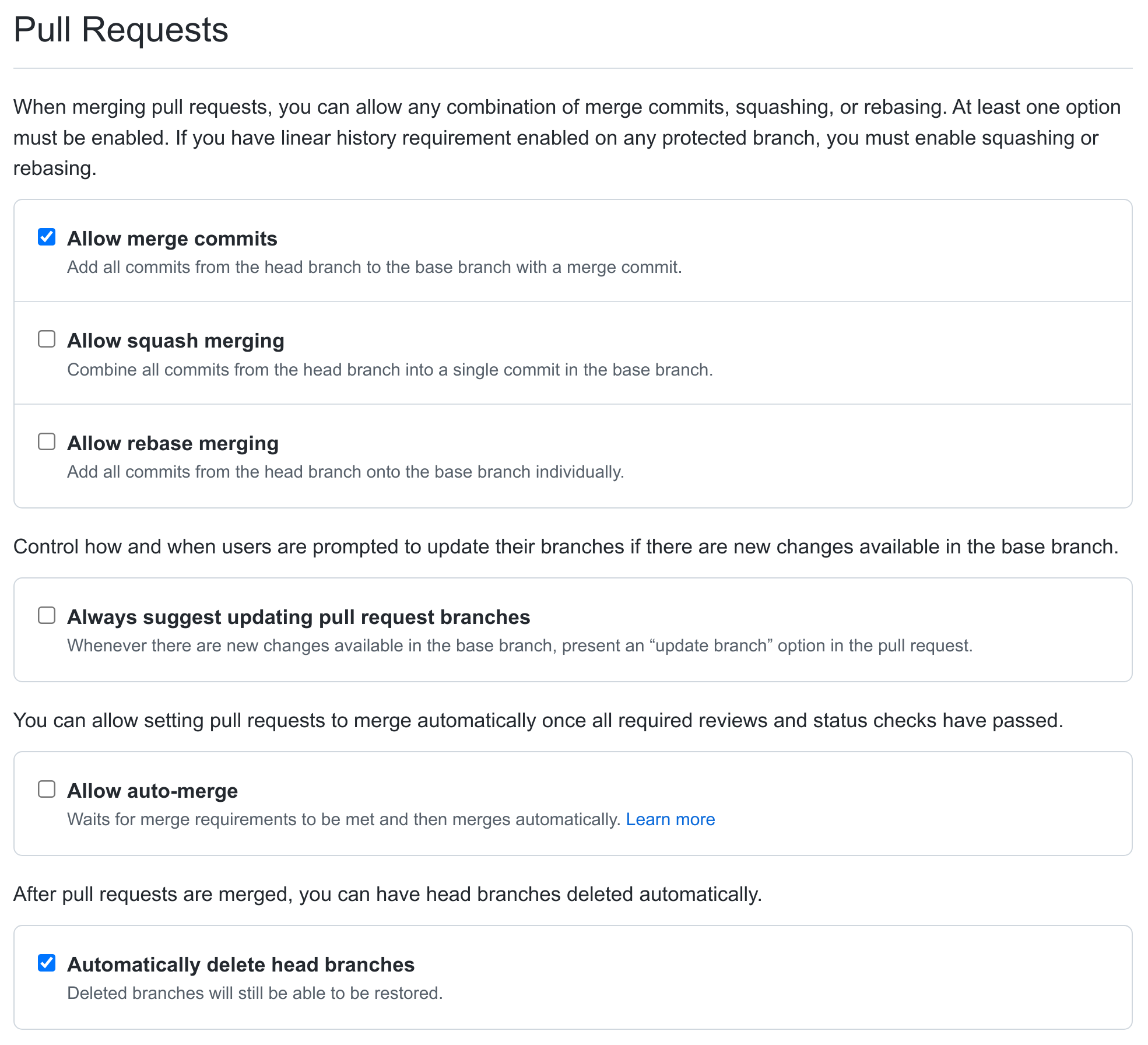
Task: Select the Pull Requests heading
Action: pos(121,30)
